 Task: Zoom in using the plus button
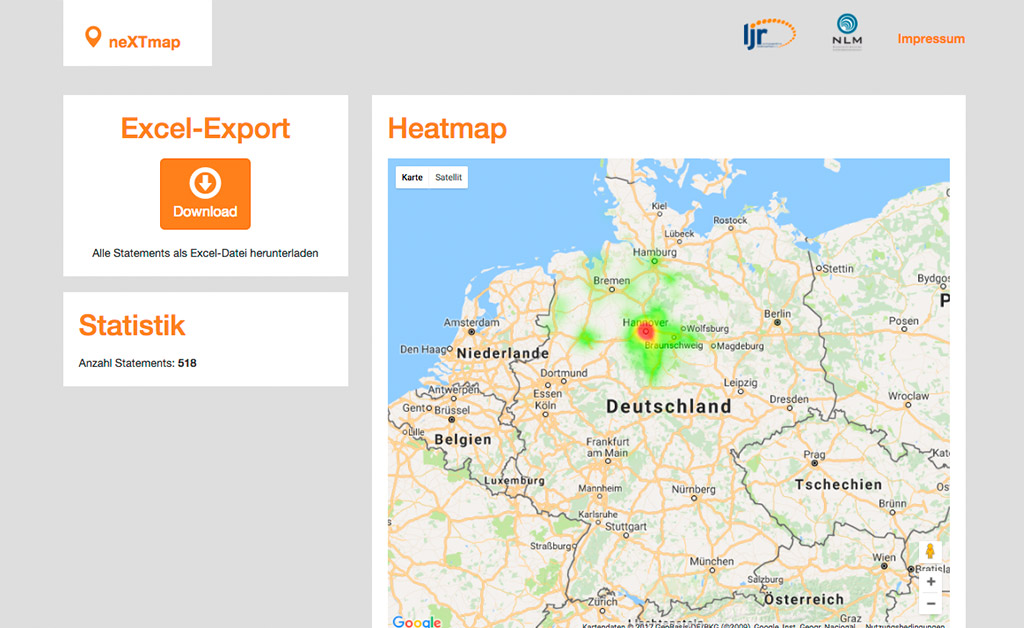click(x=930, y=581)
